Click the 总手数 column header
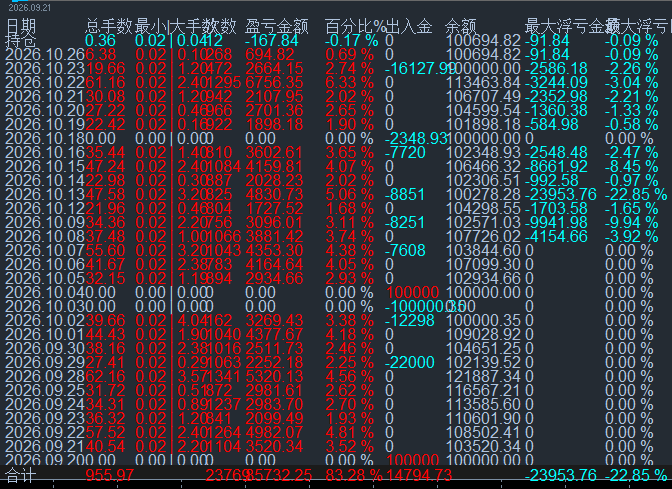 (109, 27)
